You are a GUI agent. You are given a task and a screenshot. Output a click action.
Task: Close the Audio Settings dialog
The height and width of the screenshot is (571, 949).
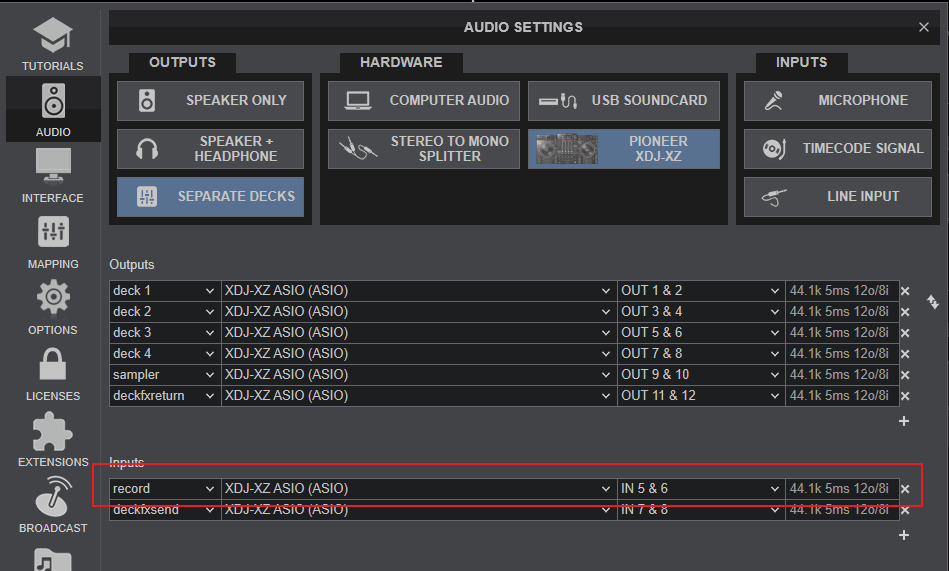coord(924,27)
